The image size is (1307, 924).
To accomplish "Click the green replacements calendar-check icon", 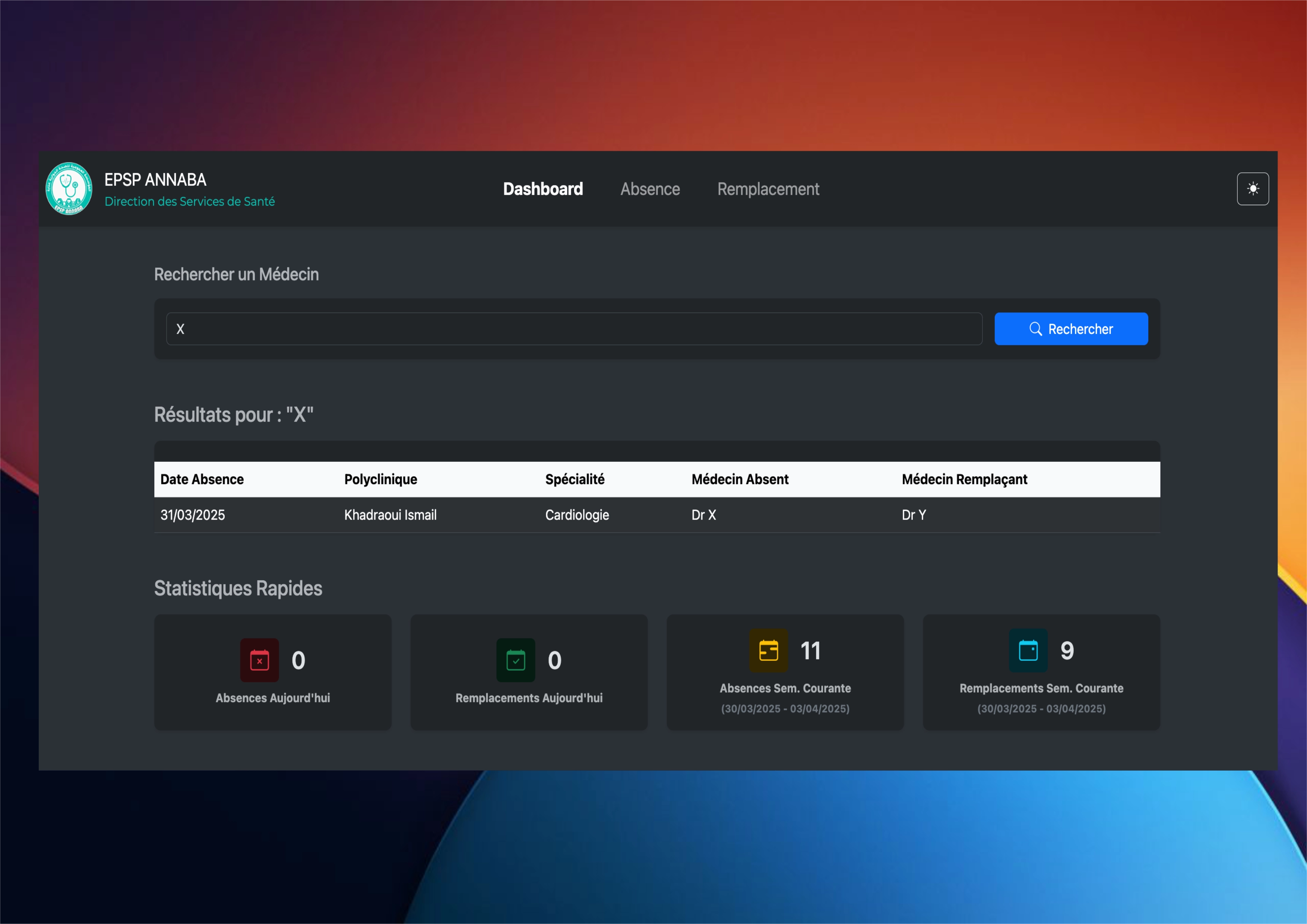I will pos(516,660).
